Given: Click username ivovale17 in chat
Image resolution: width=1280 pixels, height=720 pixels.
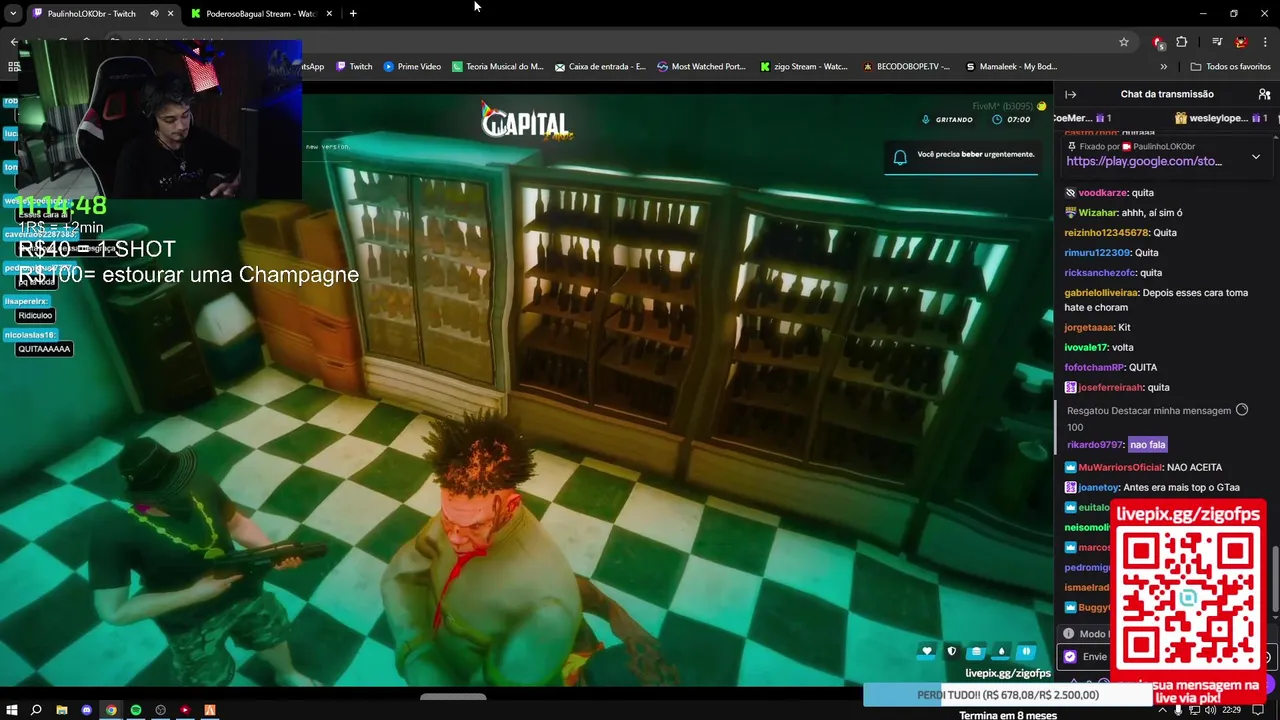Looking at the screenshot, I should (1086, 347).
